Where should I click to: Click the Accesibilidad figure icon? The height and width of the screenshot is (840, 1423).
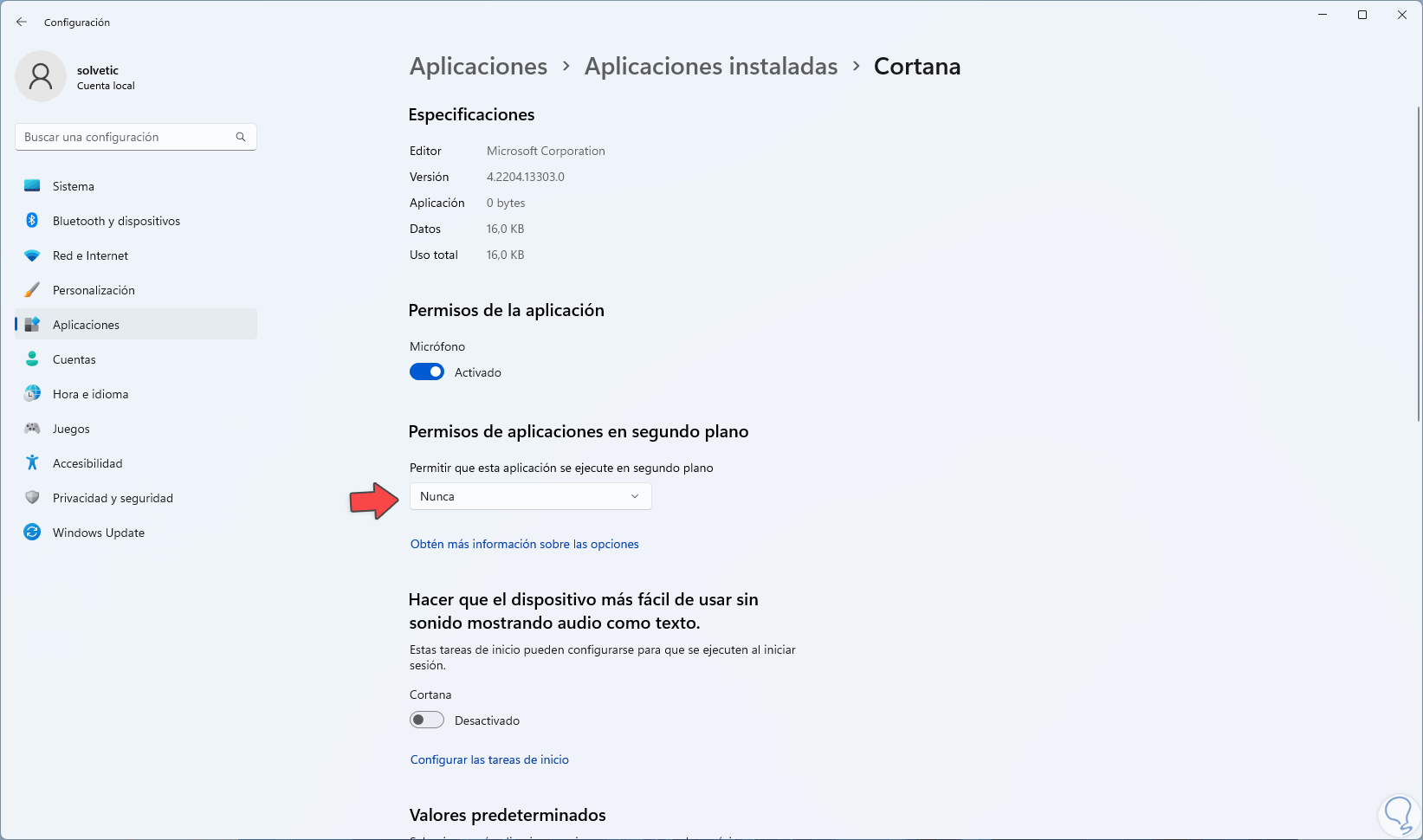[32, 463]
